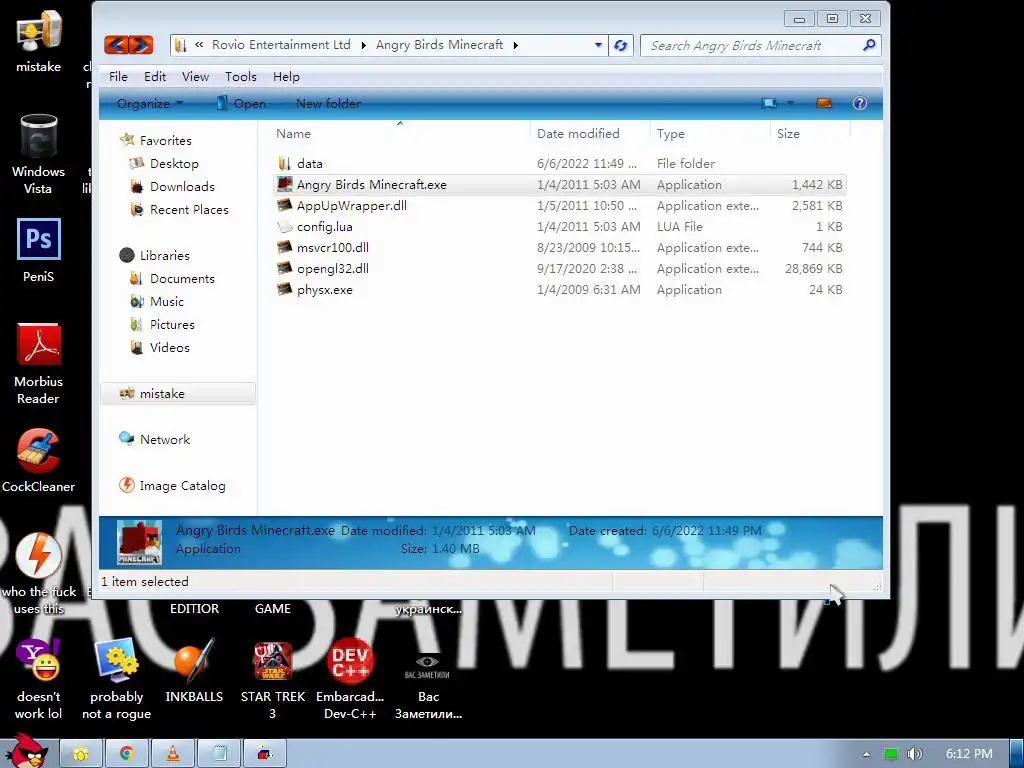Click the Open toolbar button
Viewport: 1024px width, 768px height.
[241, 103]
